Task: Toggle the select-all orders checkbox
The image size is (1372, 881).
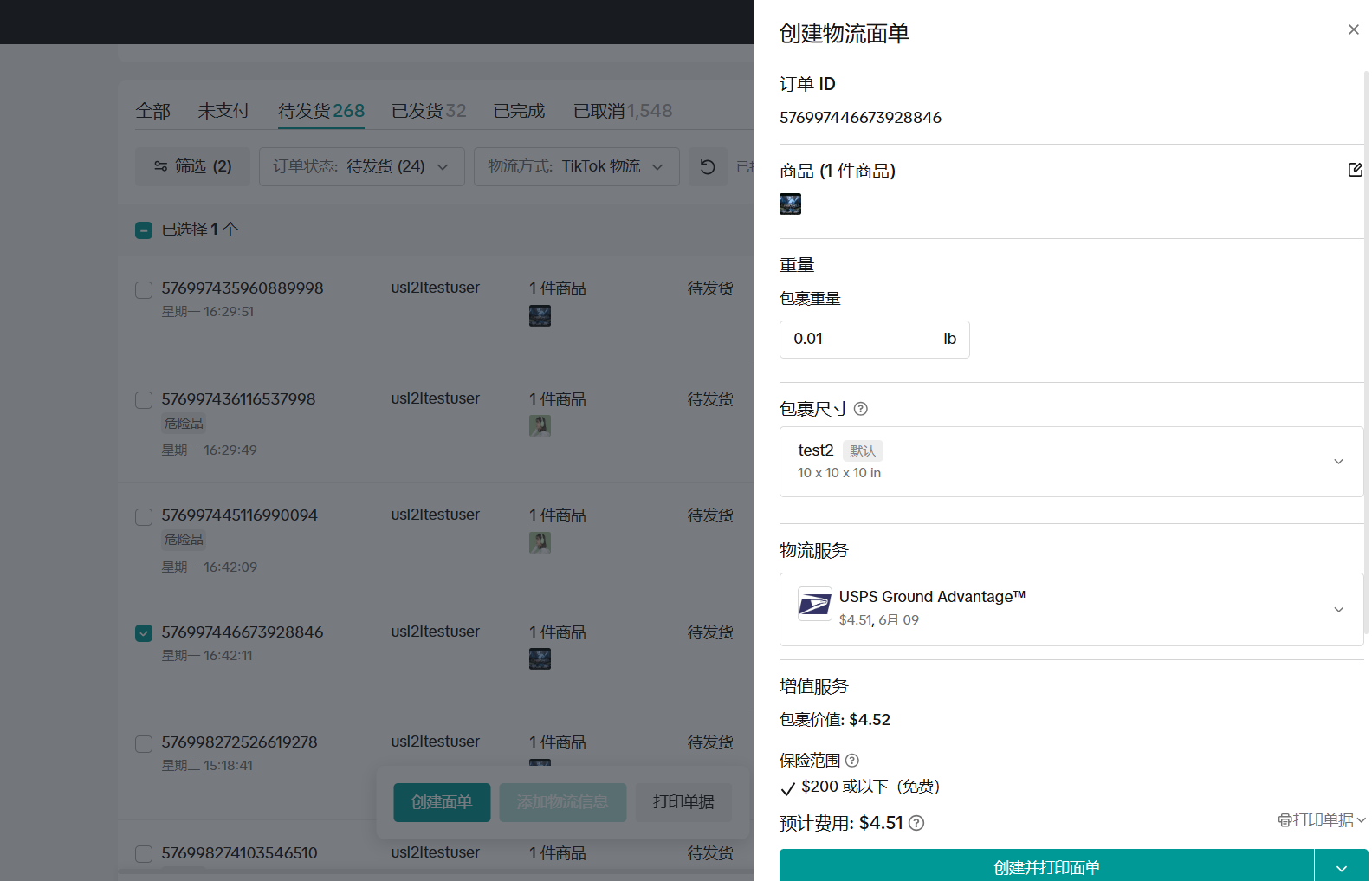Action: (x=144, y=230)
